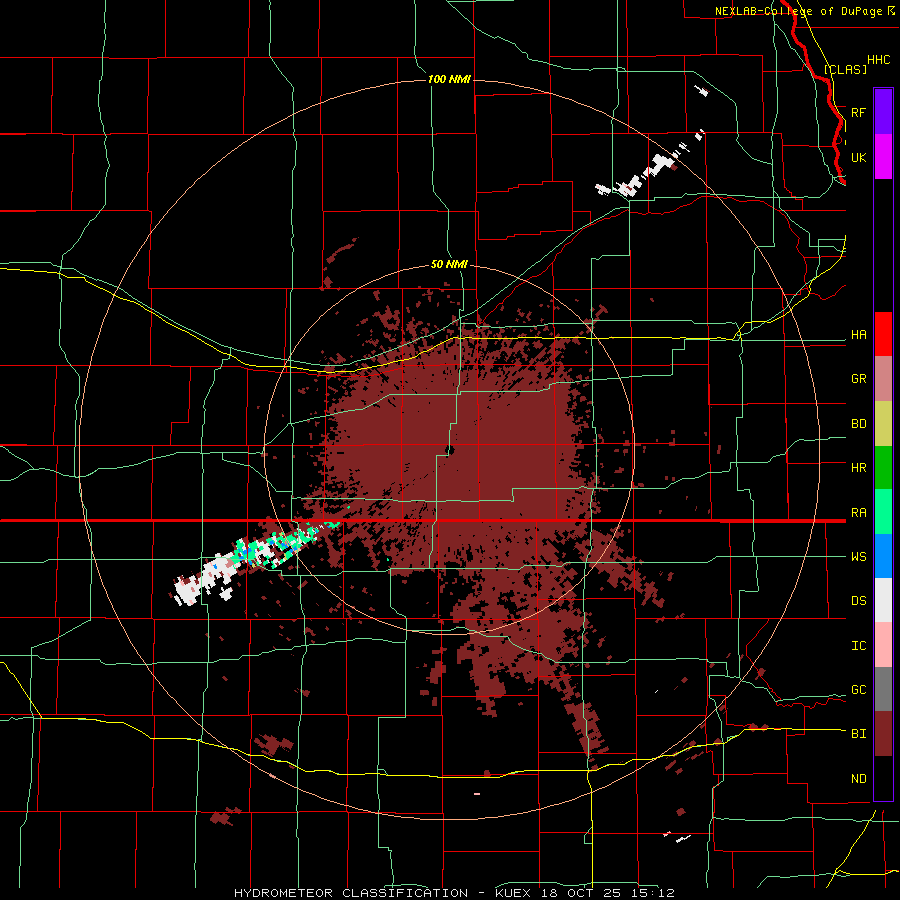Click the HHC product label

(878, 60)
